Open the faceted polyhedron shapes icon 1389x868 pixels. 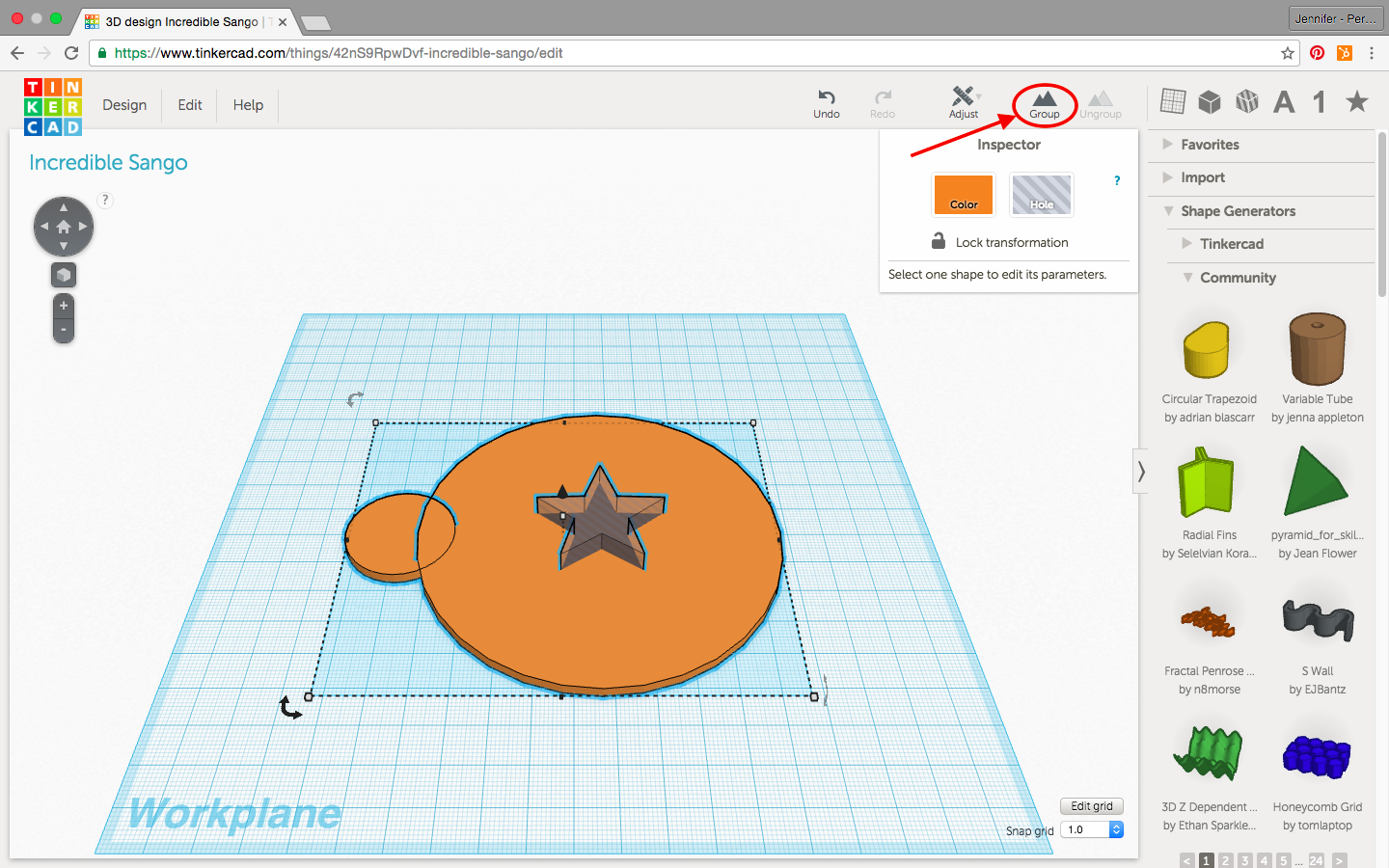1247,101
